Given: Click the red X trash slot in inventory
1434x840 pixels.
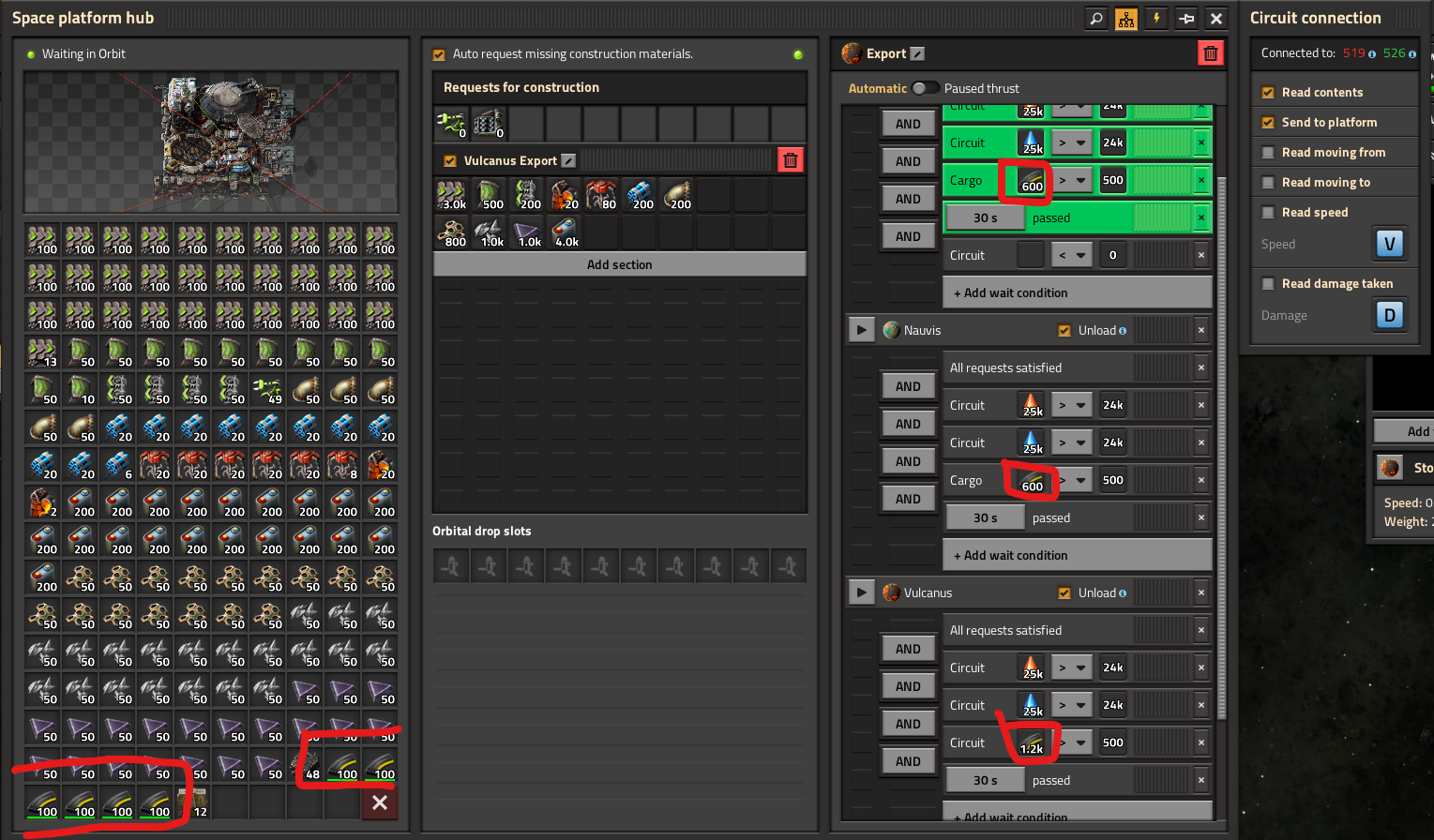Looking at the screenshot, I should [x=380, y=802].
